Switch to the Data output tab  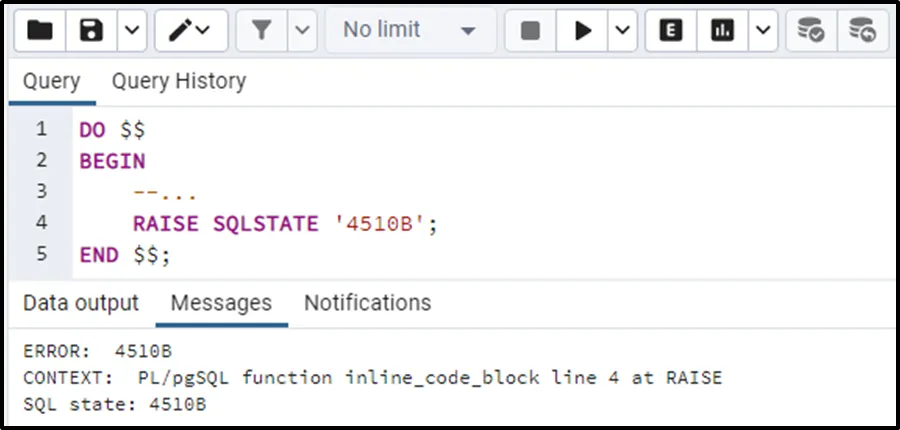[x=81, y=303]
